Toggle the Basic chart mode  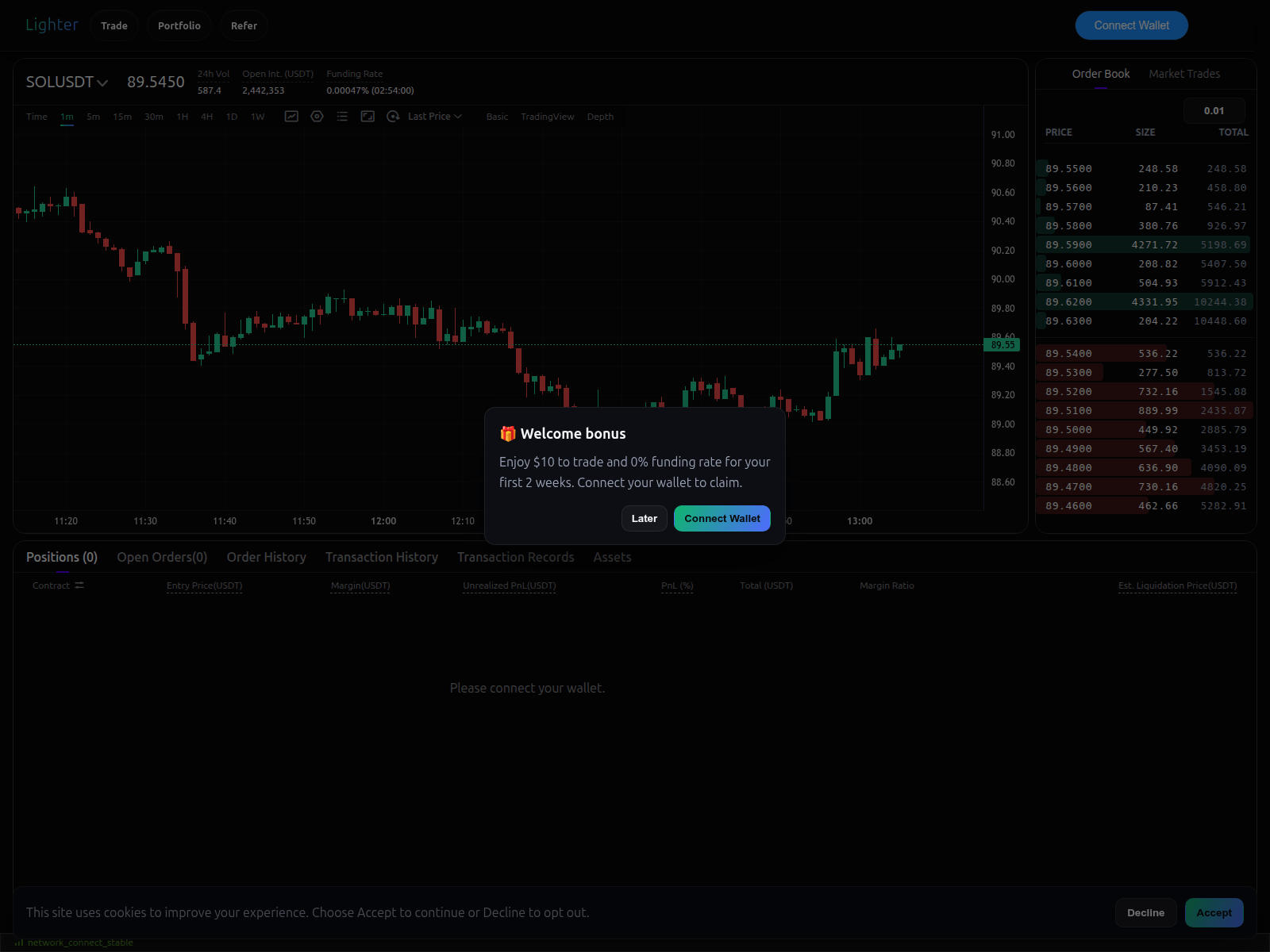click(496, 116)
